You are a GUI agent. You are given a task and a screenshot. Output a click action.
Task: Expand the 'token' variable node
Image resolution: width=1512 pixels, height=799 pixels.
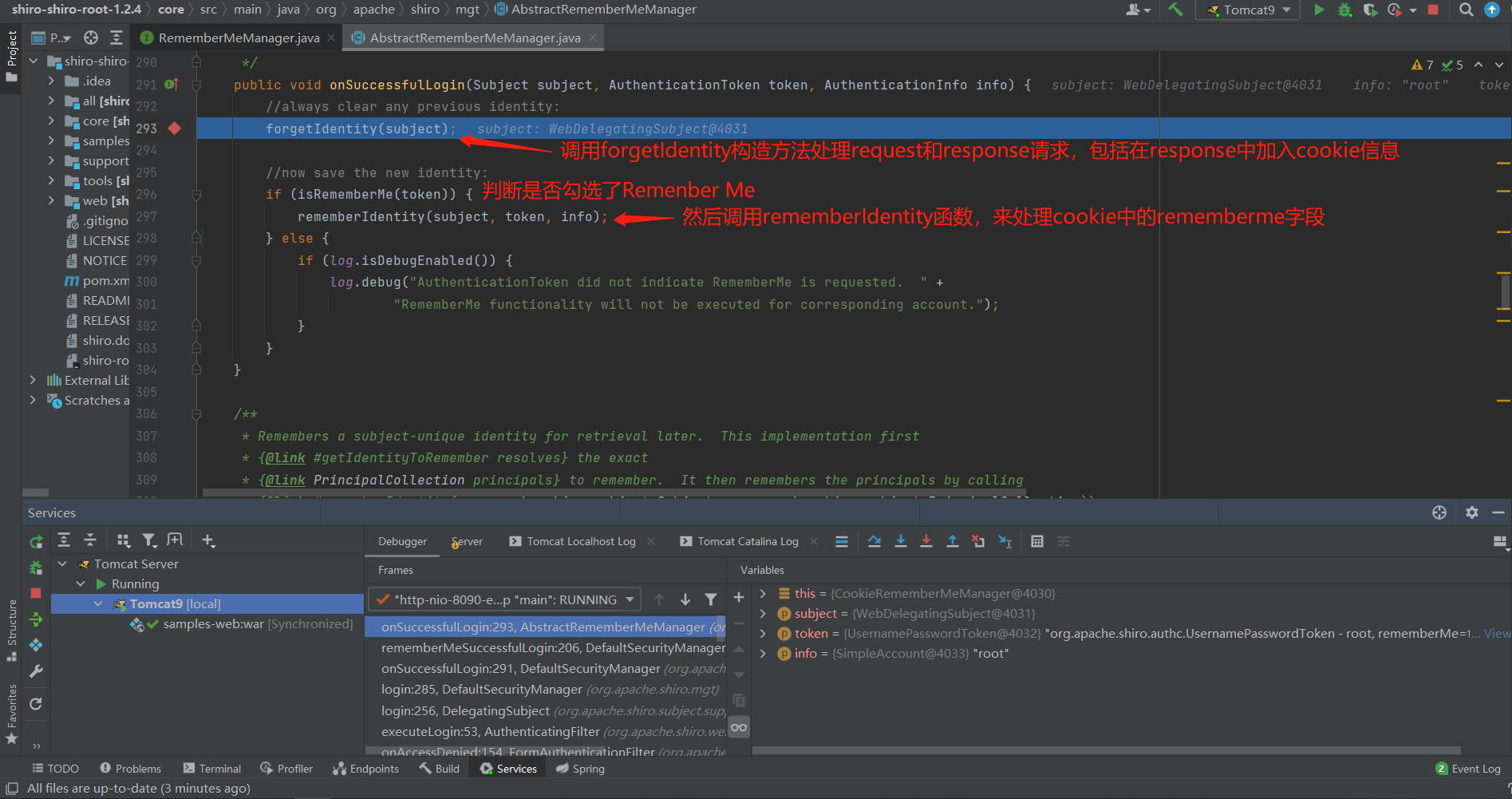[763, 633]
